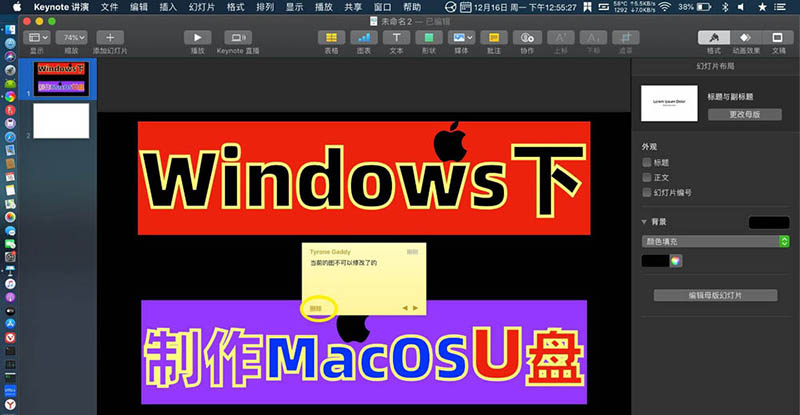800x415 pixels.
Task: Click the master slide layout thumbnail
Action: [x=669, y=103]
